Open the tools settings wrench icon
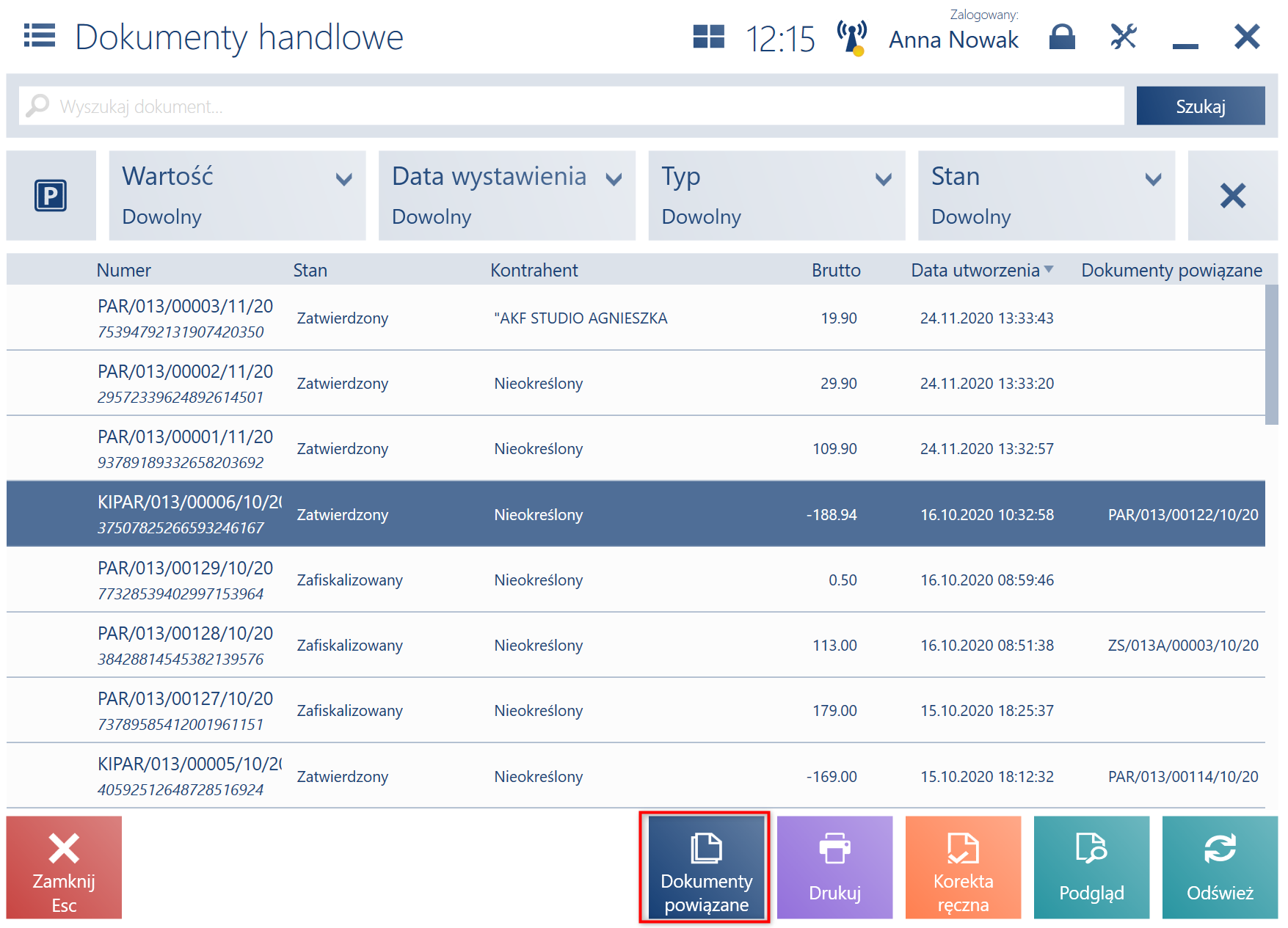This screenshot has width=1288, height=928. [x=1124, y=37]
